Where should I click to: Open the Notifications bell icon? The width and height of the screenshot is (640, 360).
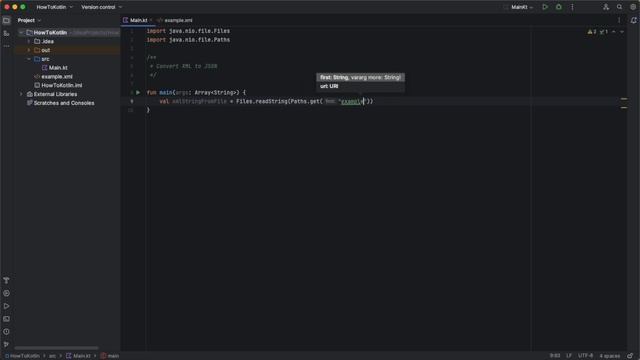(633, 20)
